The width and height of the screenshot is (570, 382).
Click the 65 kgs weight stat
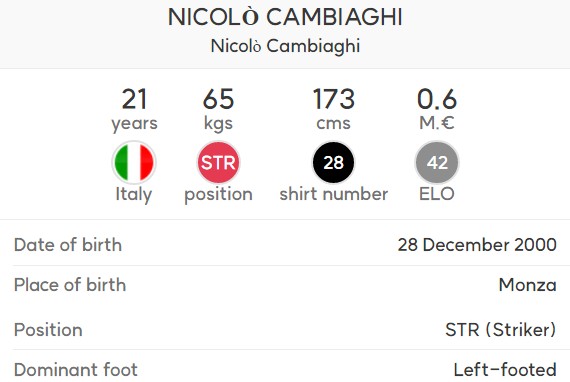[x=218, y=109]
